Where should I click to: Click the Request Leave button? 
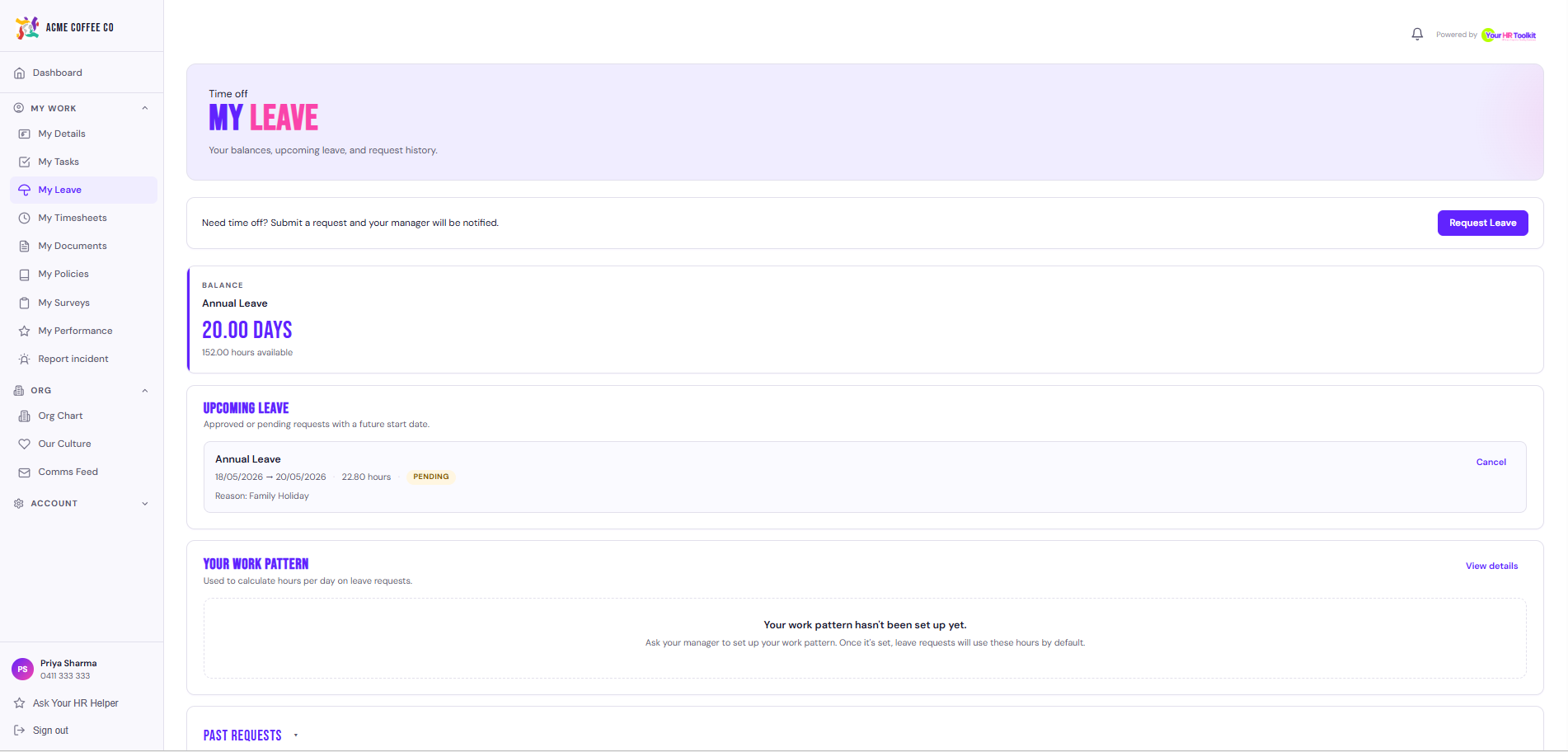click(1482, 223)
